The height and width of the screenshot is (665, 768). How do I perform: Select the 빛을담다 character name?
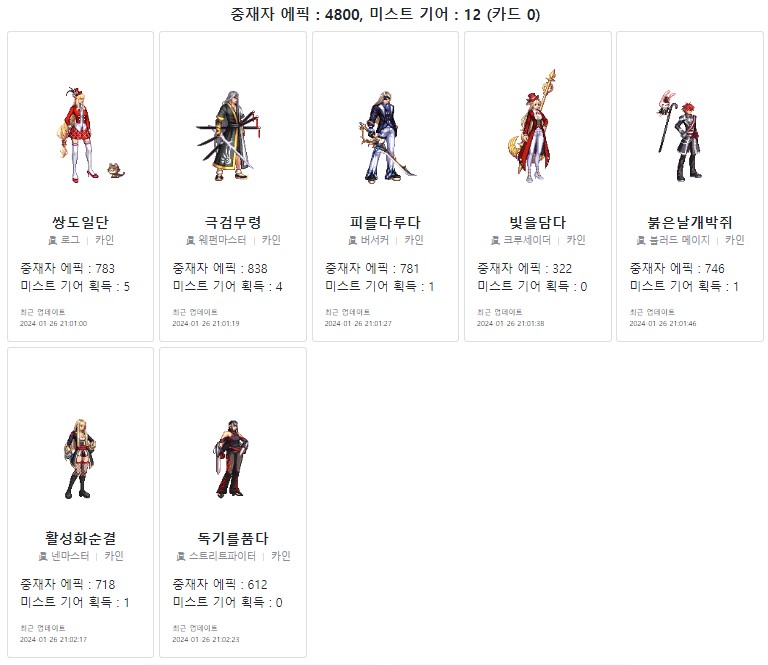(537, 222)
